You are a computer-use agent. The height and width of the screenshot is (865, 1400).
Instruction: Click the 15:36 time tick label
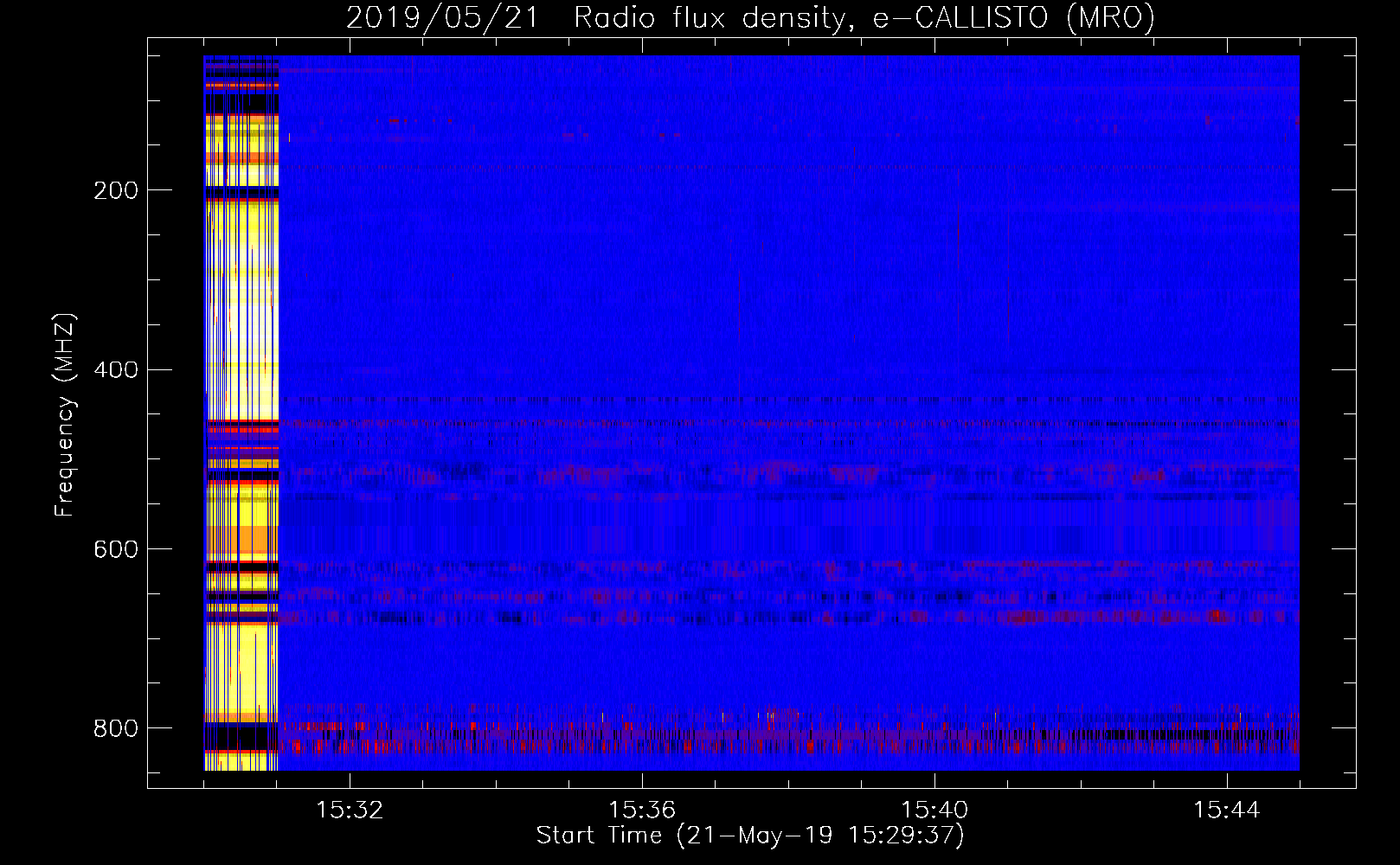642,811
